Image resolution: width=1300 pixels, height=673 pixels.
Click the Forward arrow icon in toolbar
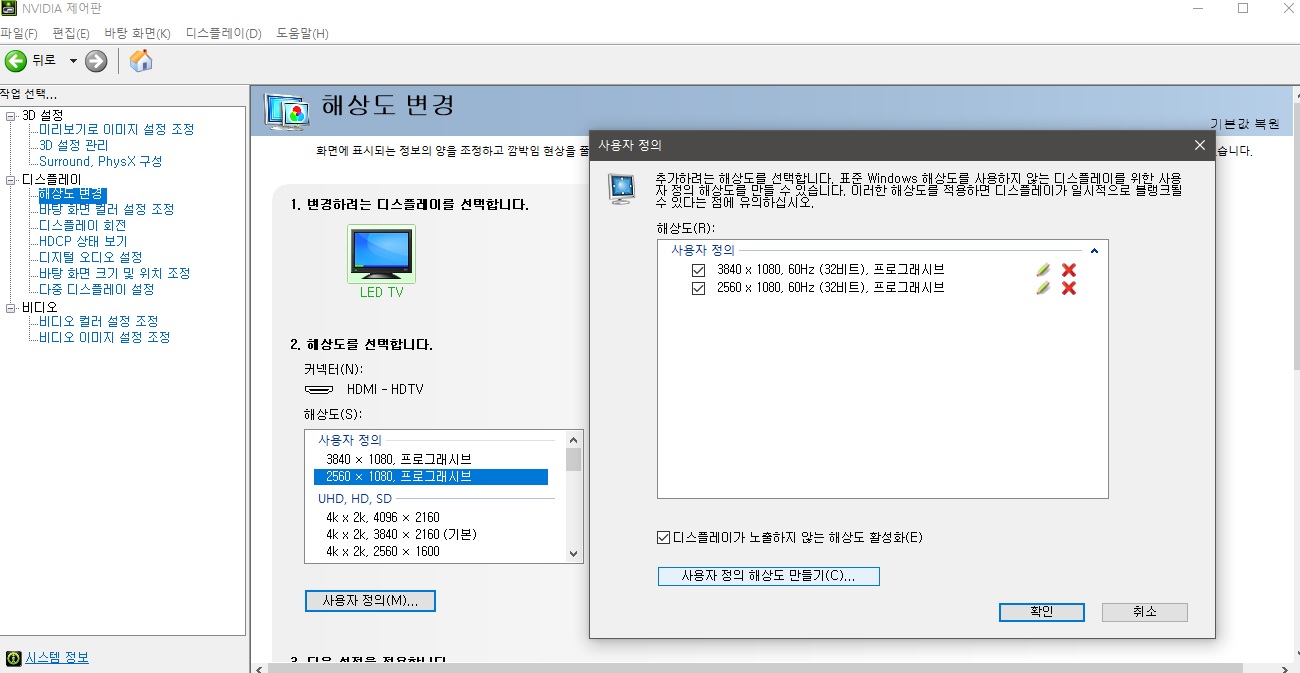point(96,61)
